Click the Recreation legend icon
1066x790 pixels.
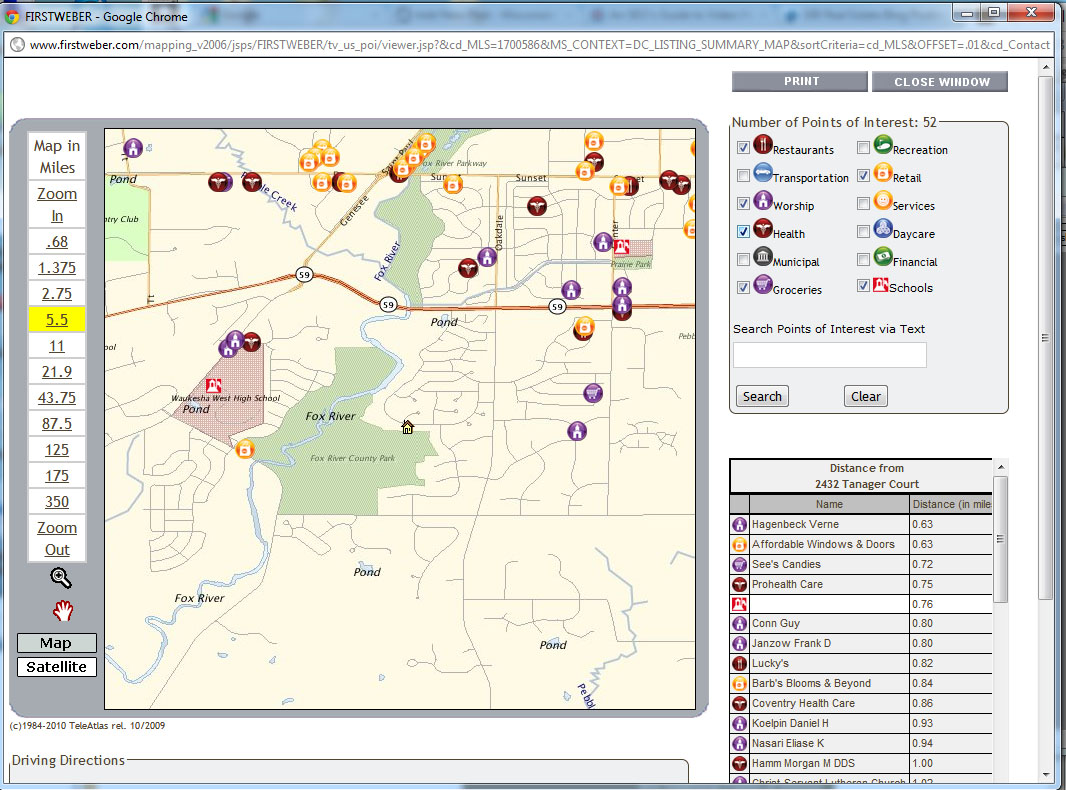click(882, 144)
